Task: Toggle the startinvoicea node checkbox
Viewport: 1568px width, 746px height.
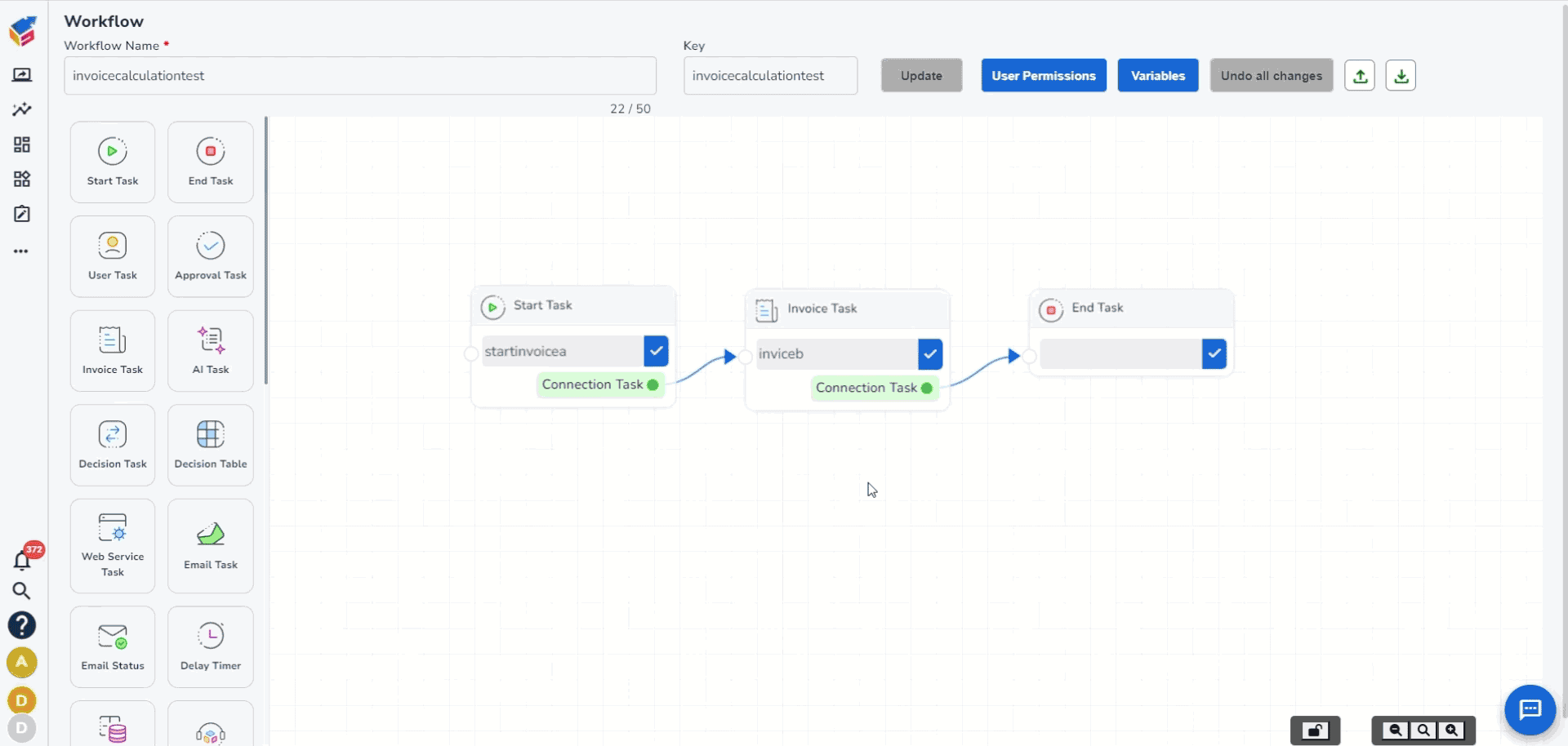Action: tap(656, 351)
